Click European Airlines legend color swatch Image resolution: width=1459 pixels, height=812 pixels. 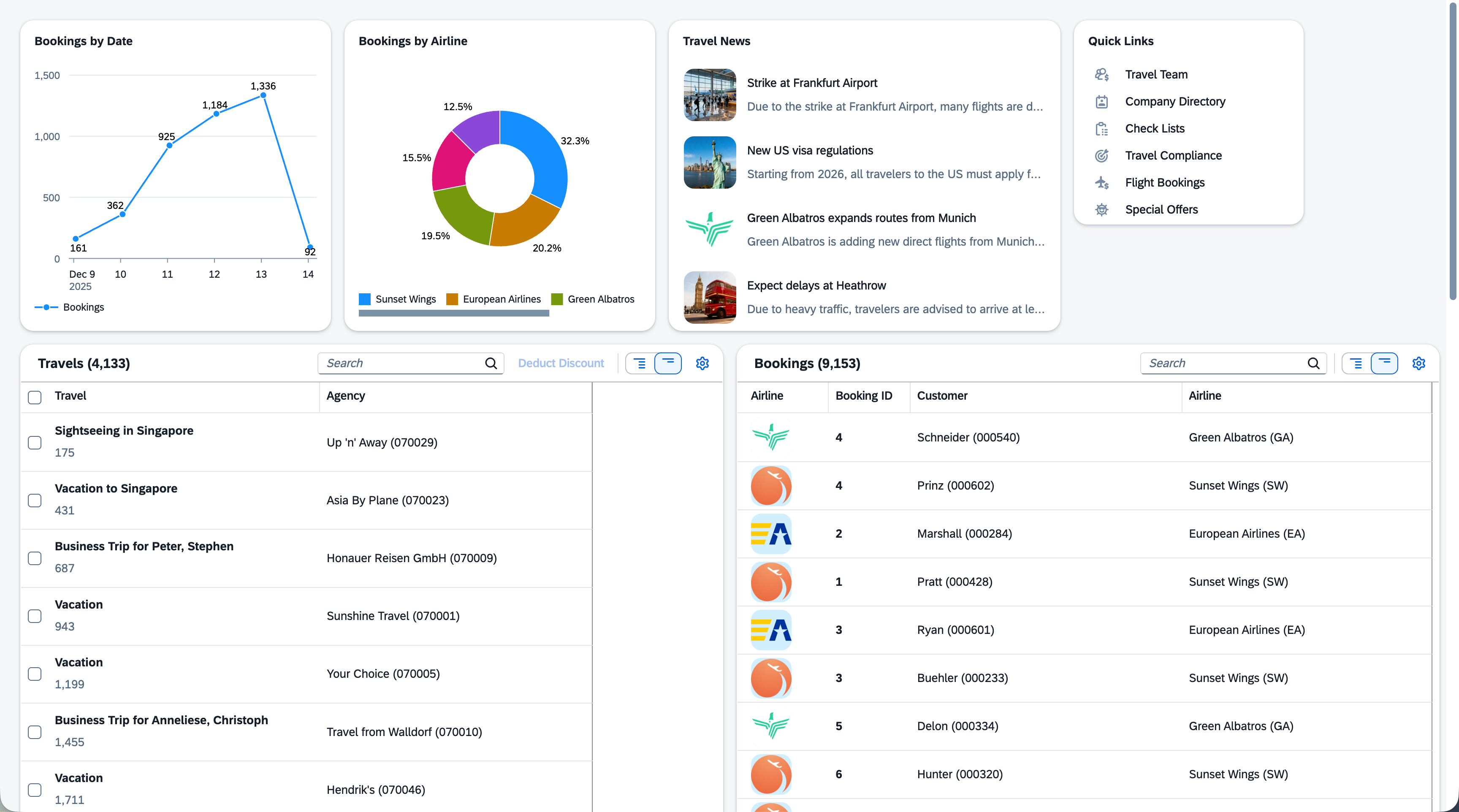tap(452, 299)
